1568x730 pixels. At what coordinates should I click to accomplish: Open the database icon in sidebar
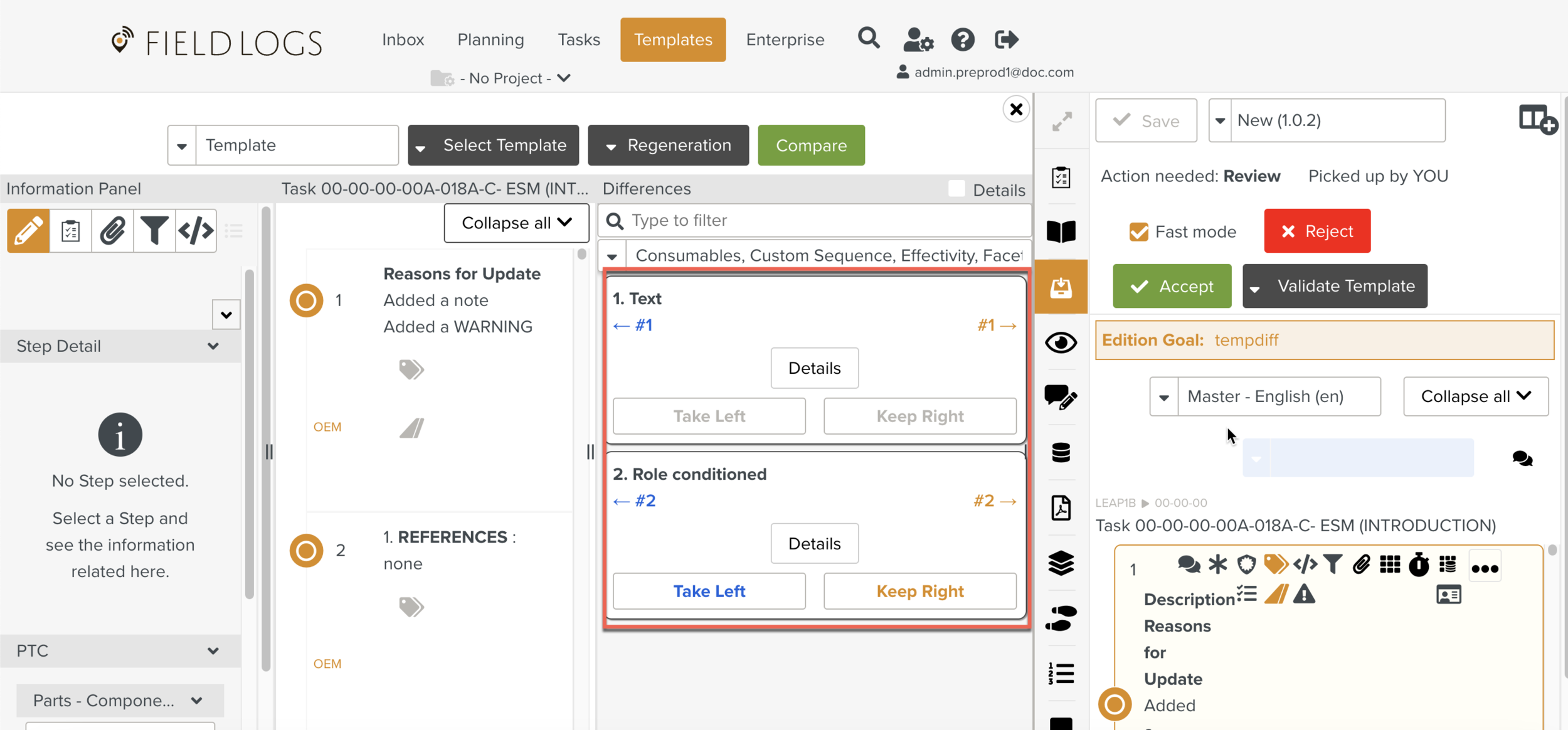click(x=1061, y=452)
